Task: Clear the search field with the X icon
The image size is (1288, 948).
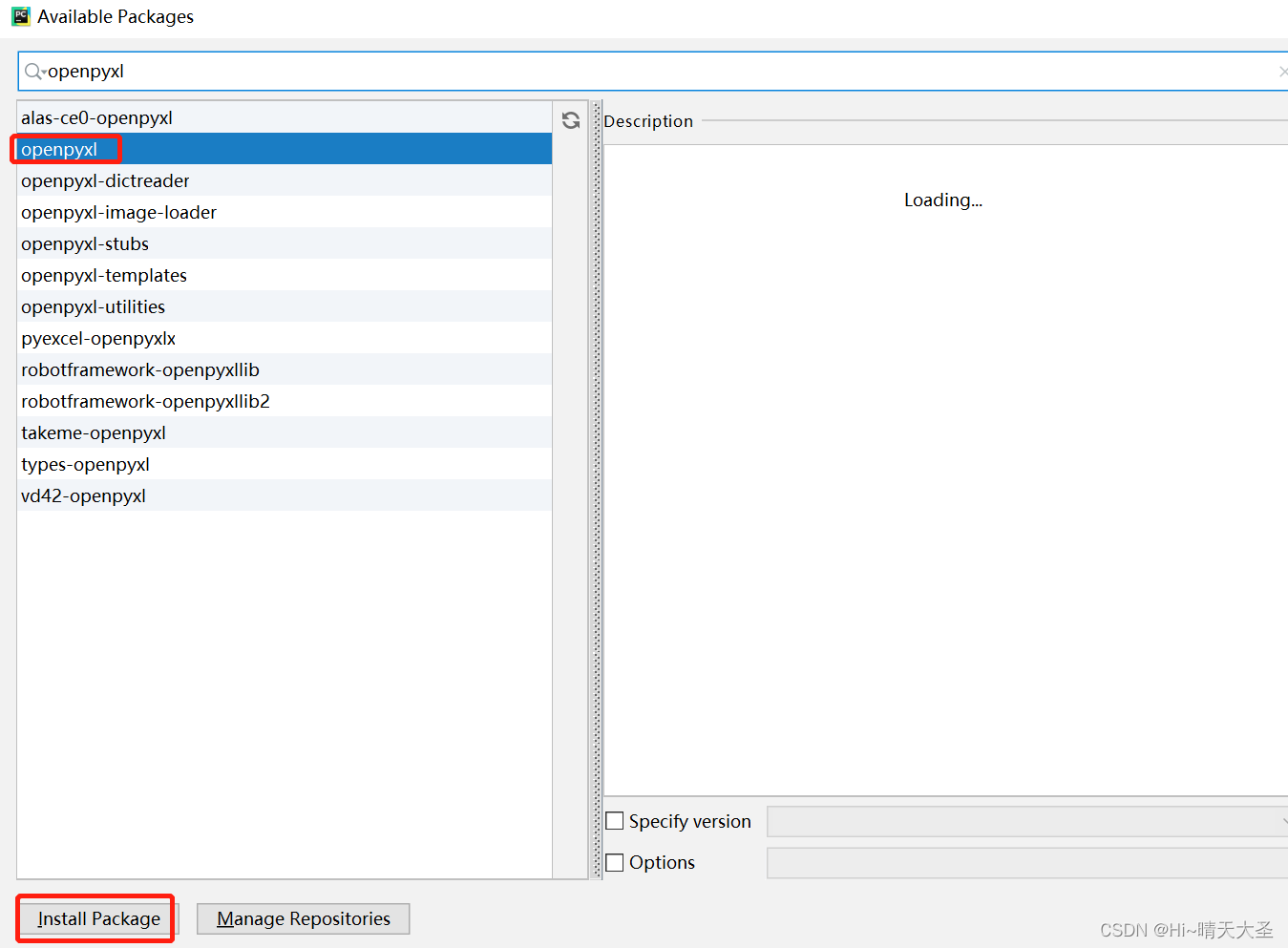Action: 1282,72
